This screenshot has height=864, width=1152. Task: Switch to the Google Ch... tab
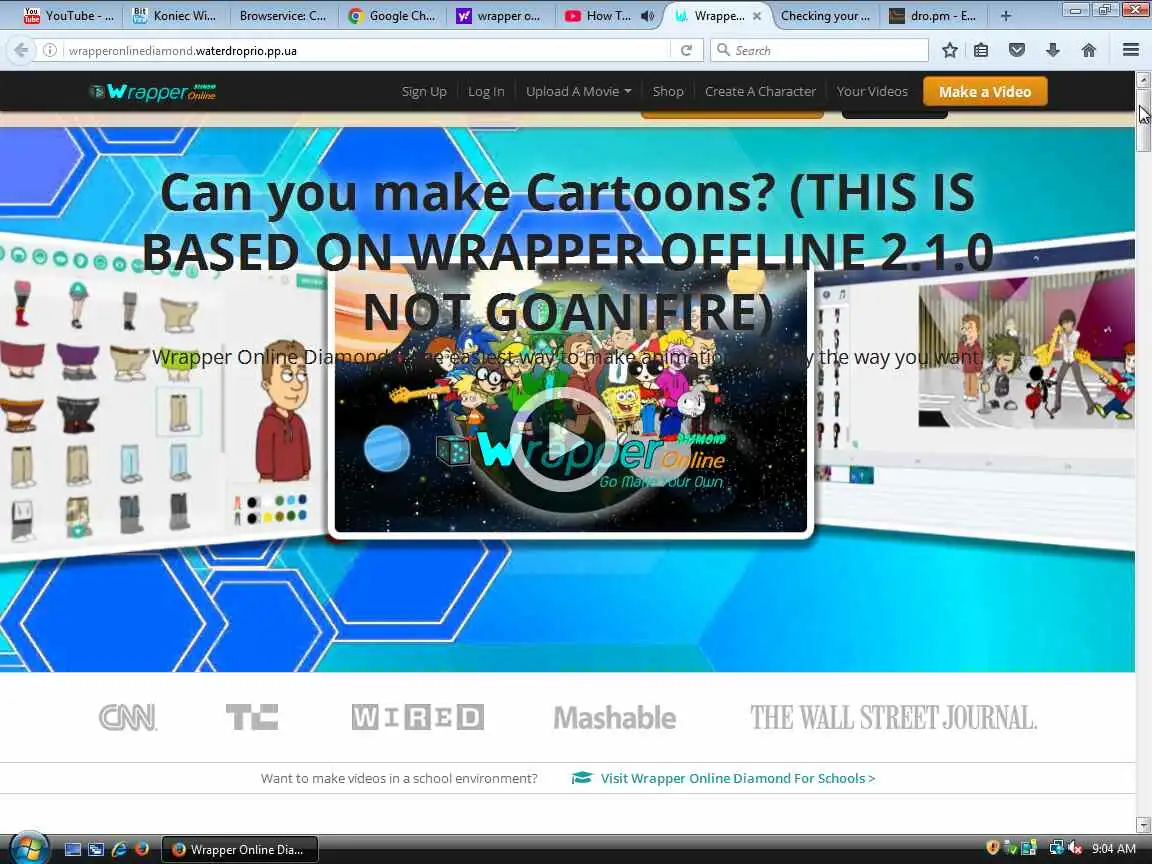[392, 15]
